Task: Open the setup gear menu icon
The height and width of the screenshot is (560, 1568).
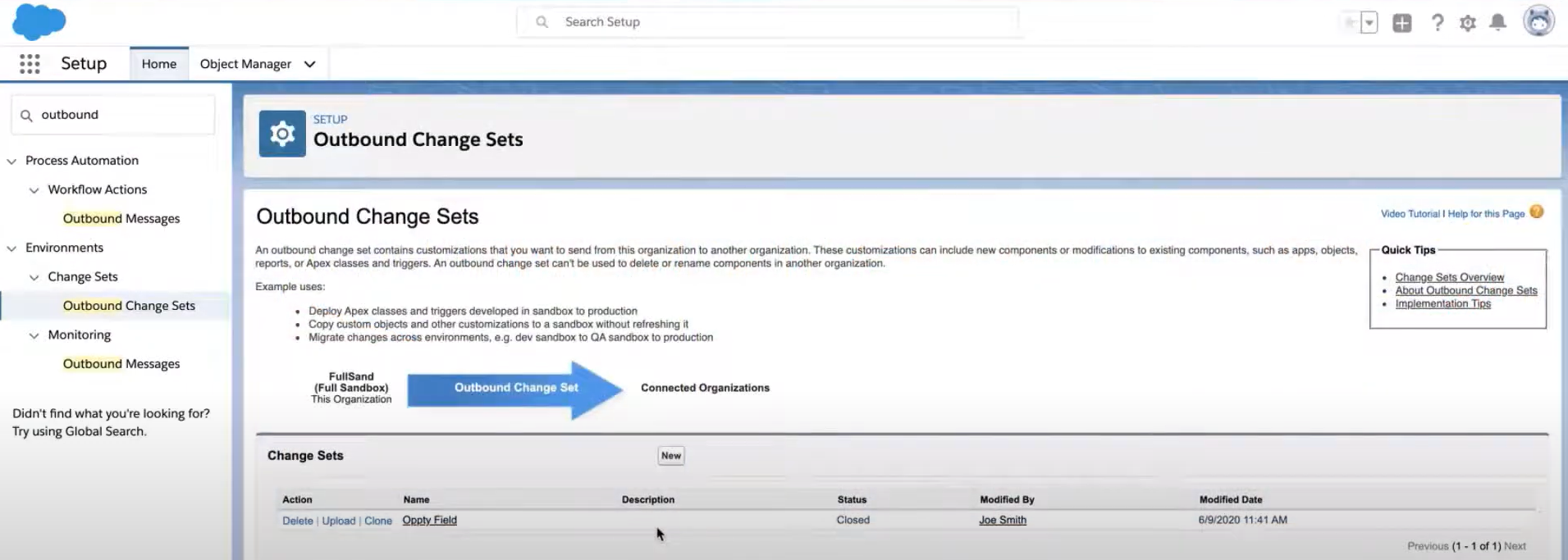Action: (1468, 23)
